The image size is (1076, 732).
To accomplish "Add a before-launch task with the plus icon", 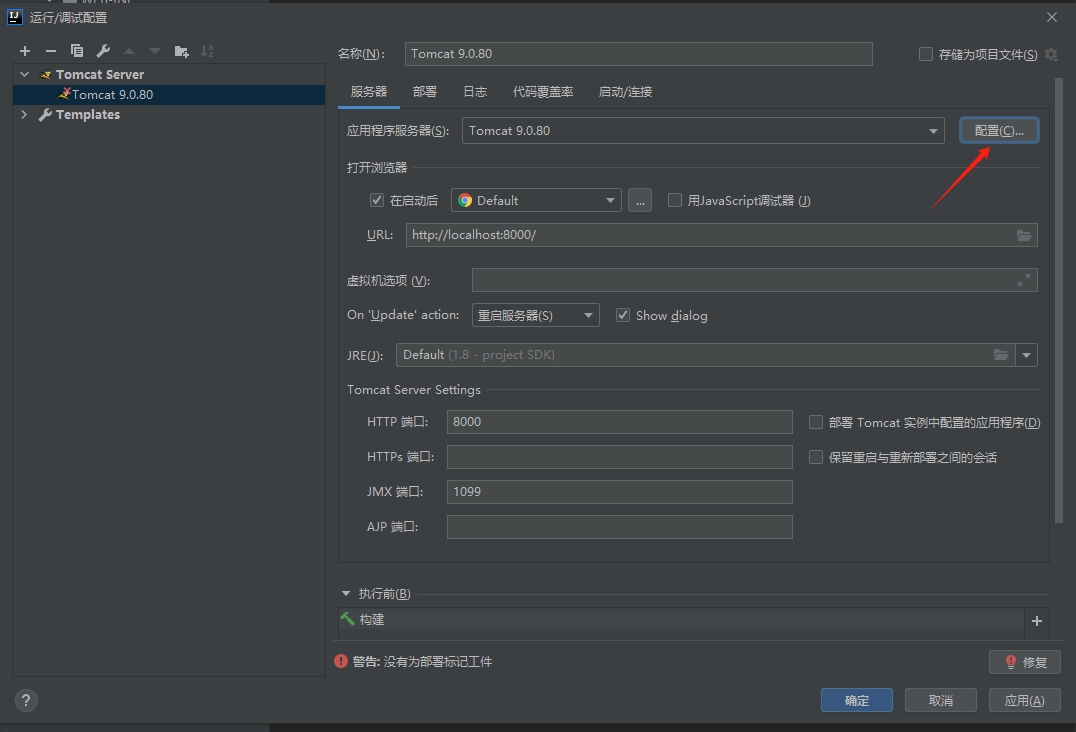I will [1037, 620].
